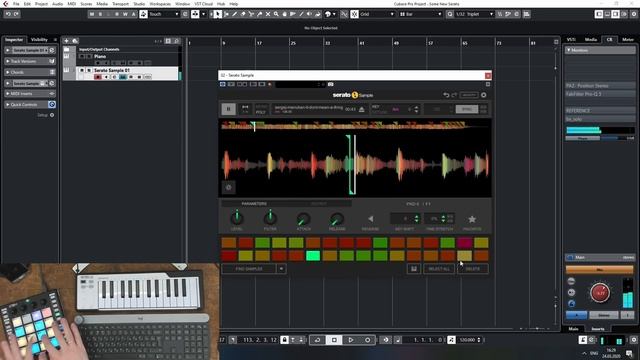
Task: Click the Redo arrow in Cubase toolbar
Action: (16, 14)
